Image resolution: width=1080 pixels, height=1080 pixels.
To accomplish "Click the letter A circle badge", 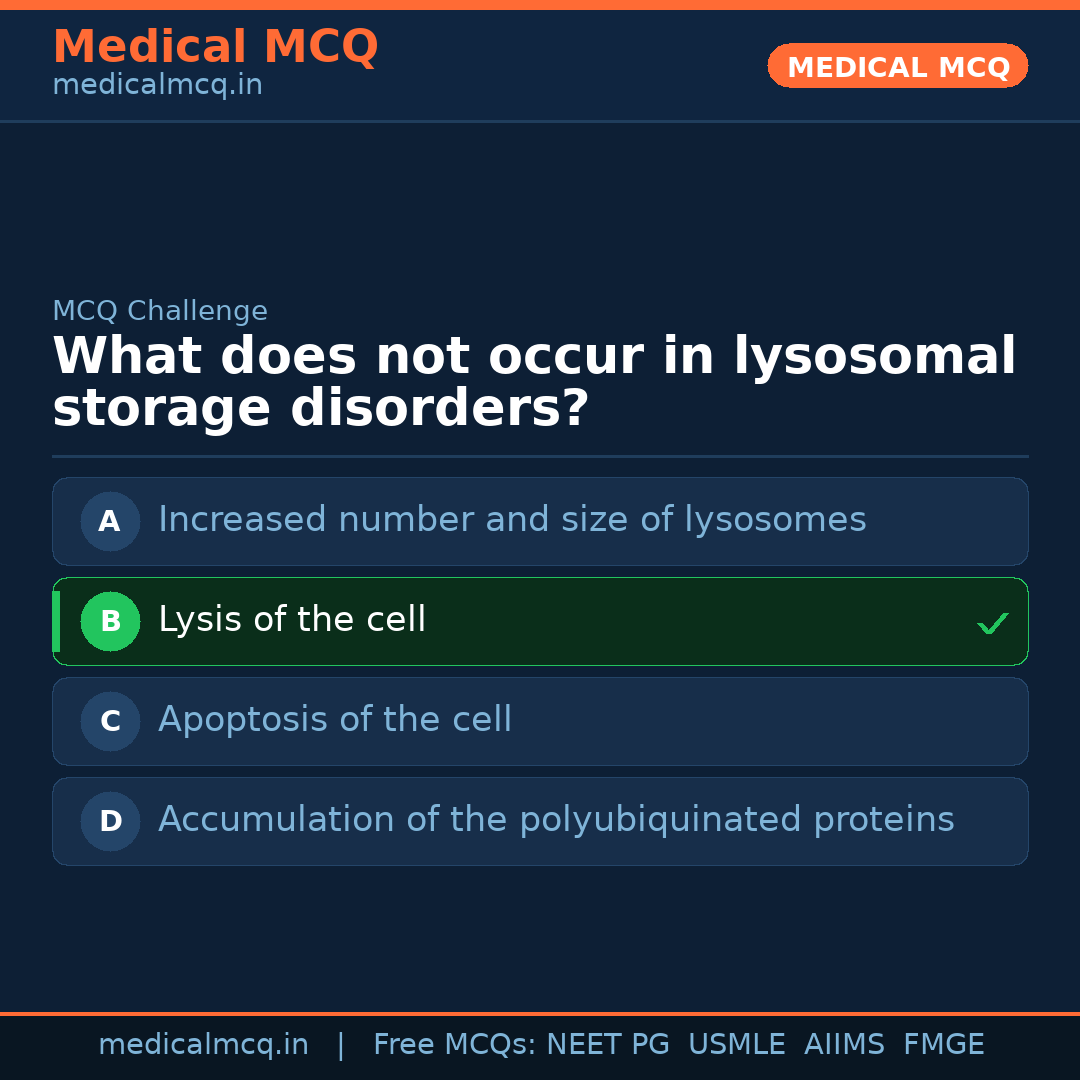I will (x=110, y=521).
